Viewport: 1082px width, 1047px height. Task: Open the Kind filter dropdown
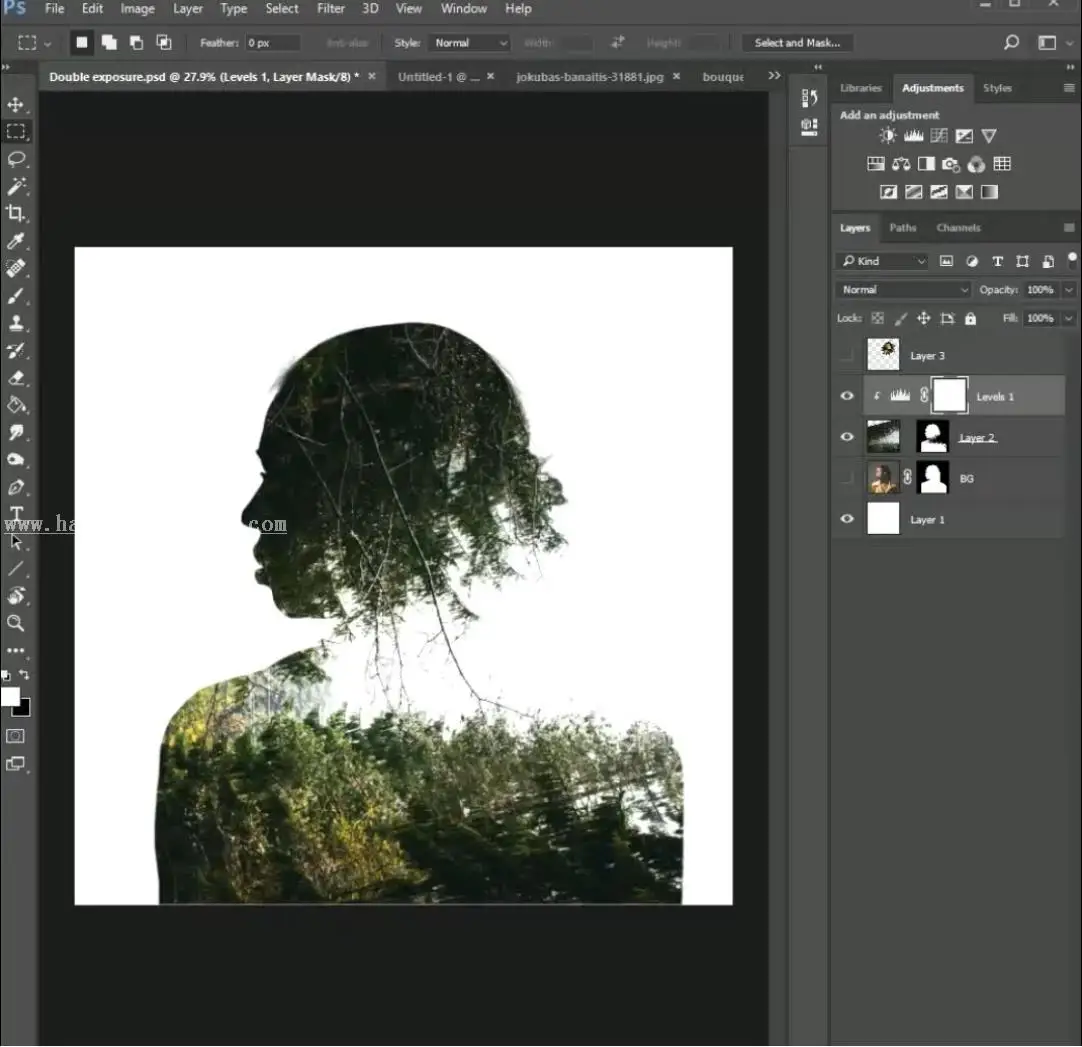click(x=882, y=261)
